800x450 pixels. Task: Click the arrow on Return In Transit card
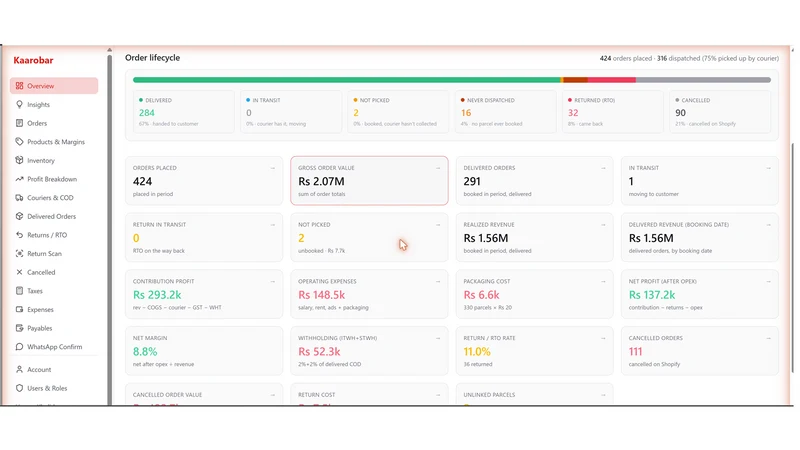tap(272, 224)
